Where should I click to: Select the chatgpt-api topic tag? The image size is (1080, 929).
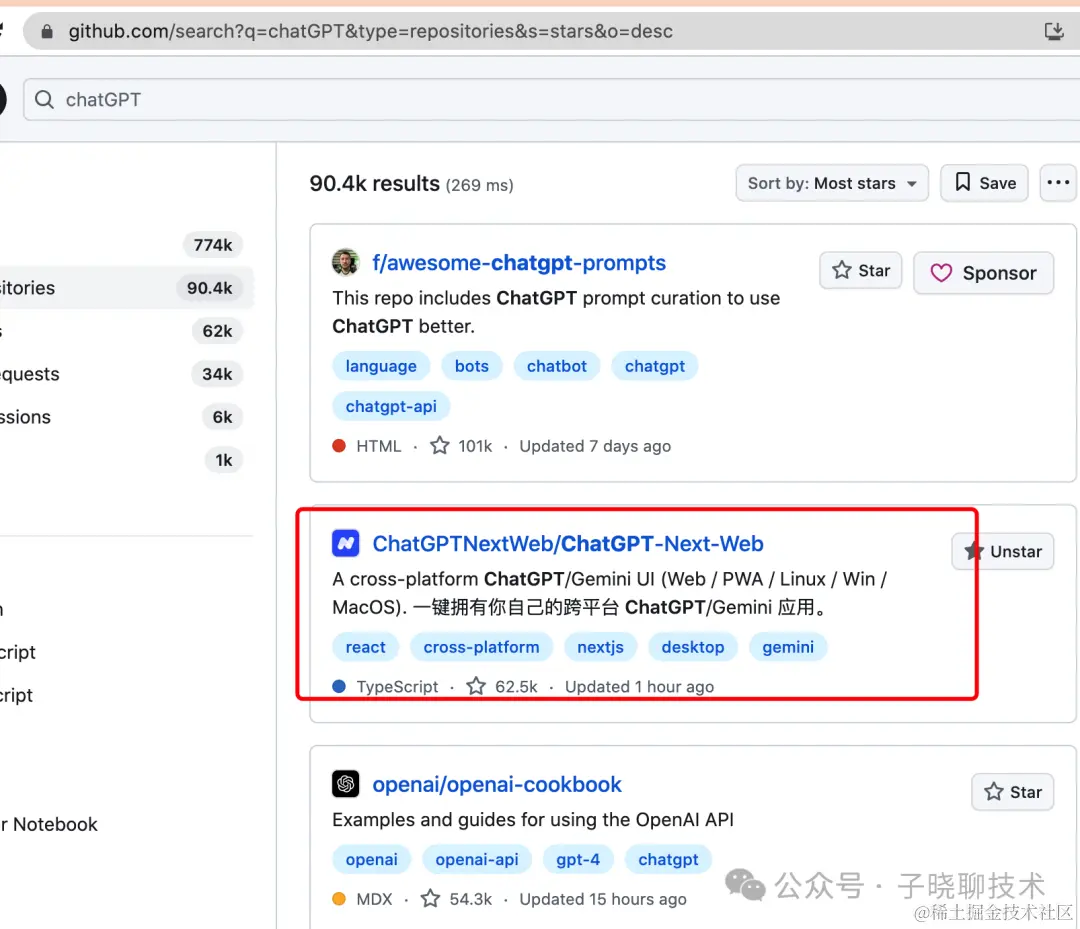tap(391, 406)
